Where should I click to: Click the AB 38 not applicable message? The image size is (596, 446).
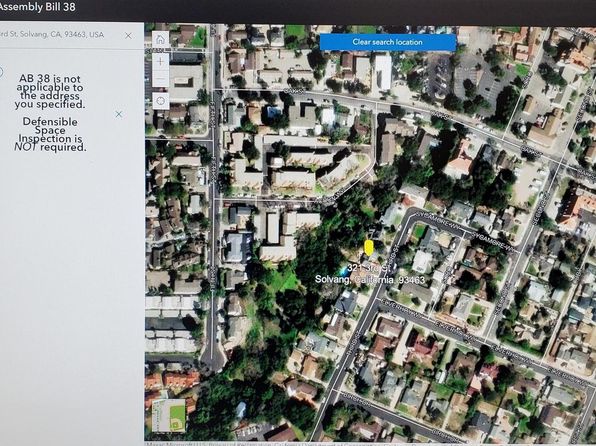coord(50,92)
